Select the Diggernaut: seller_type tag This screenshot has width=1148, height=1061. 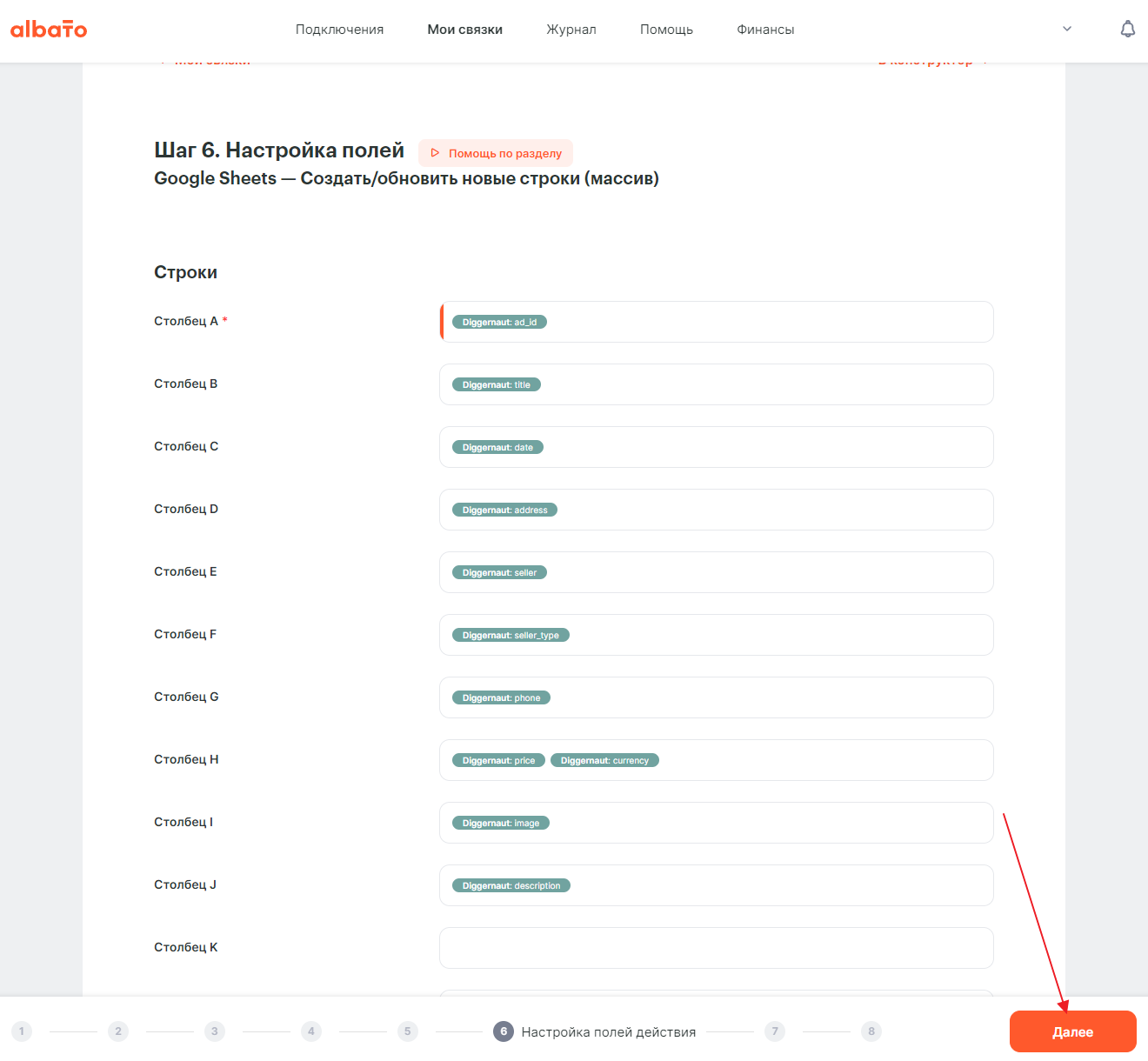(511, 636)
